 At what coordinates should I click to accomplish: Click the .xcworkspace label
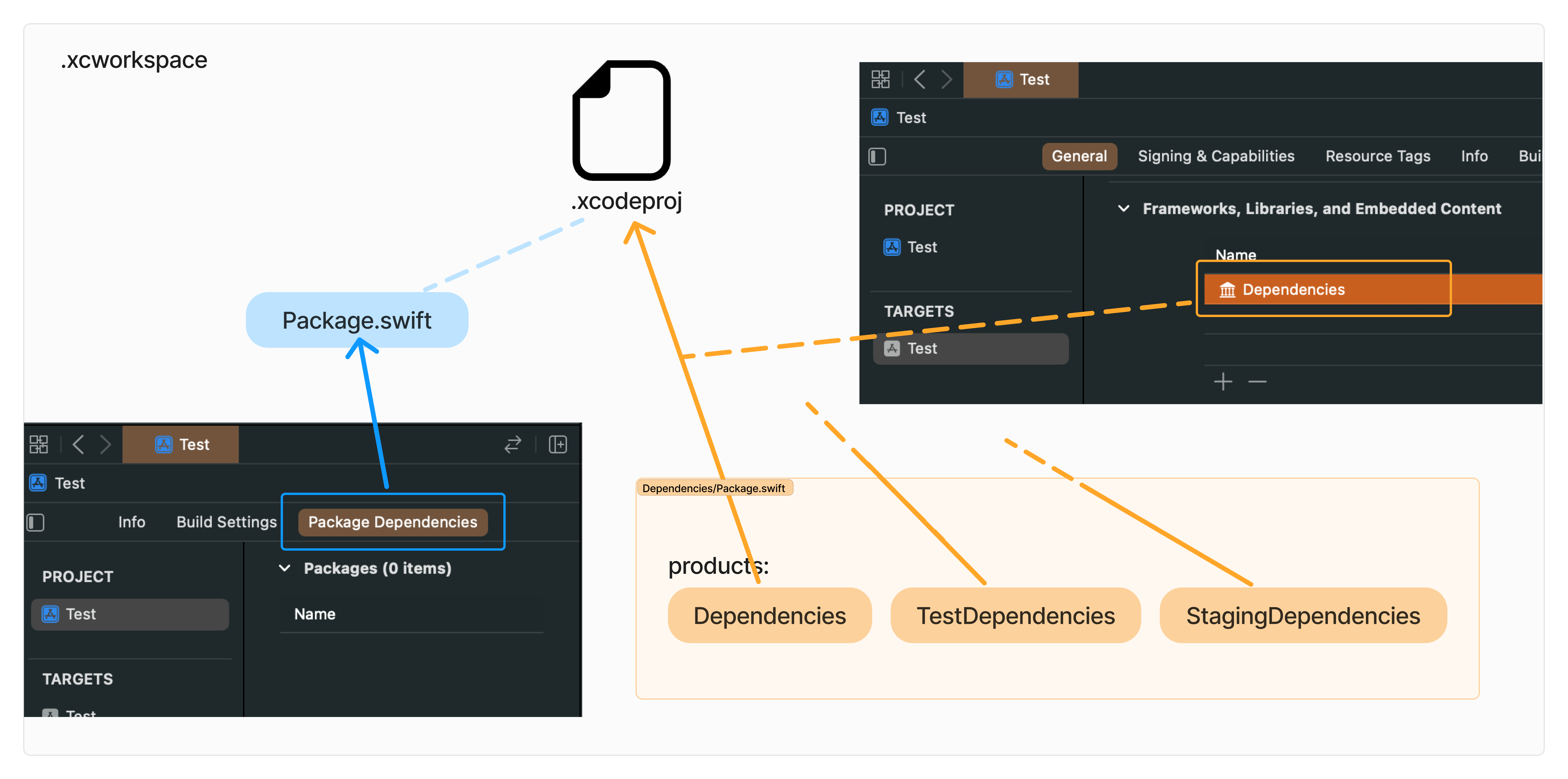pos(134,60)
